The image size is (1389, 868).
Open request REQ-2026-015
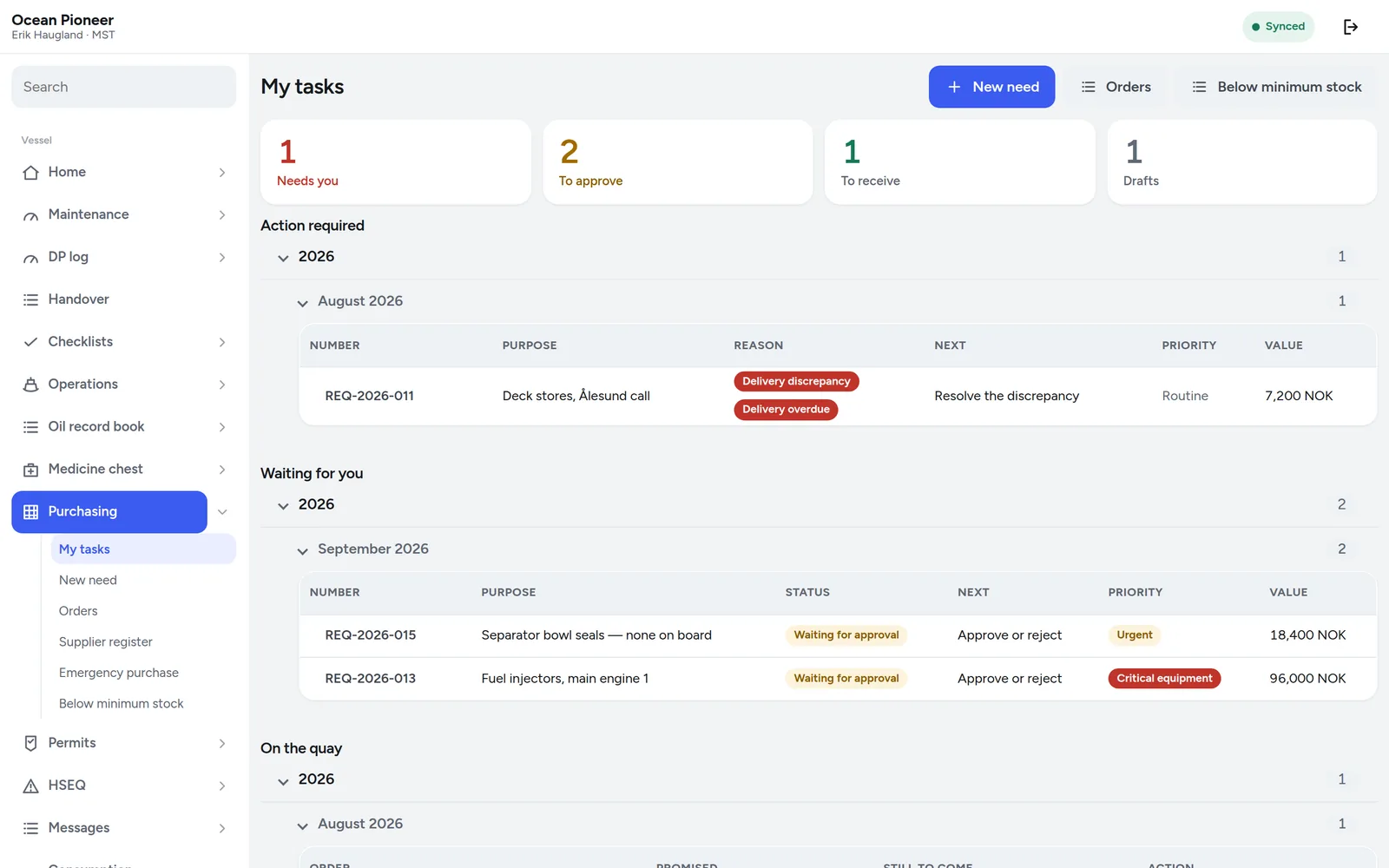(x=371, y=635)
